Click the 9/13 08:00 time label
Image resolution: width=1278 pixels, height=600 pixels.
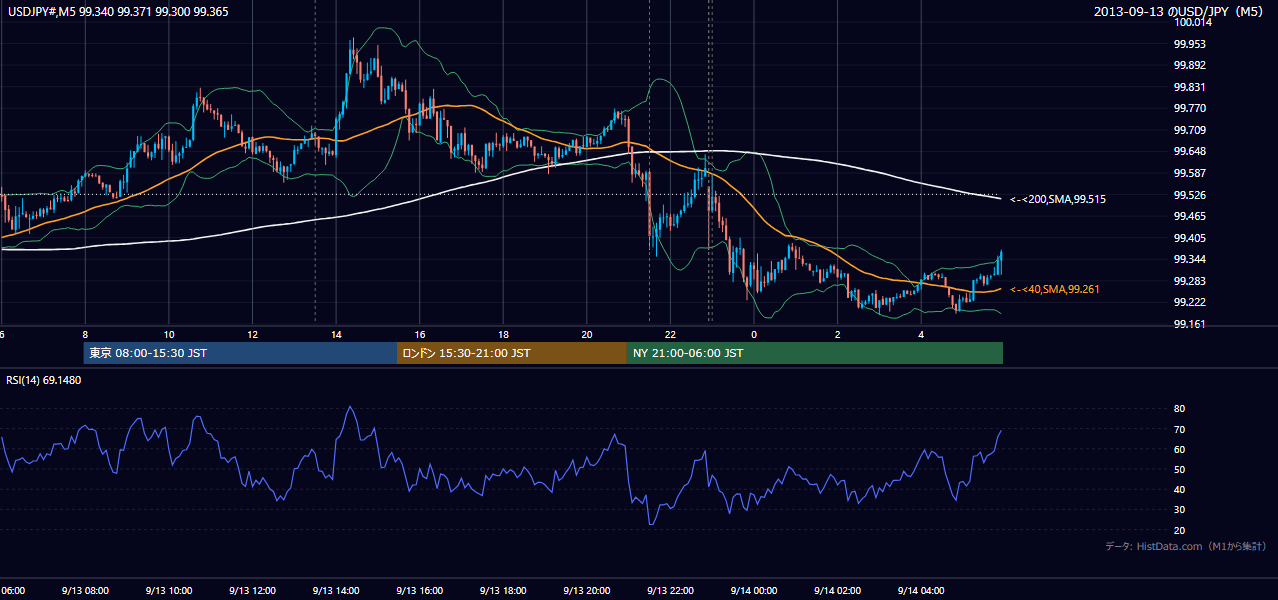pyautogui.click(x=85, y=591)
